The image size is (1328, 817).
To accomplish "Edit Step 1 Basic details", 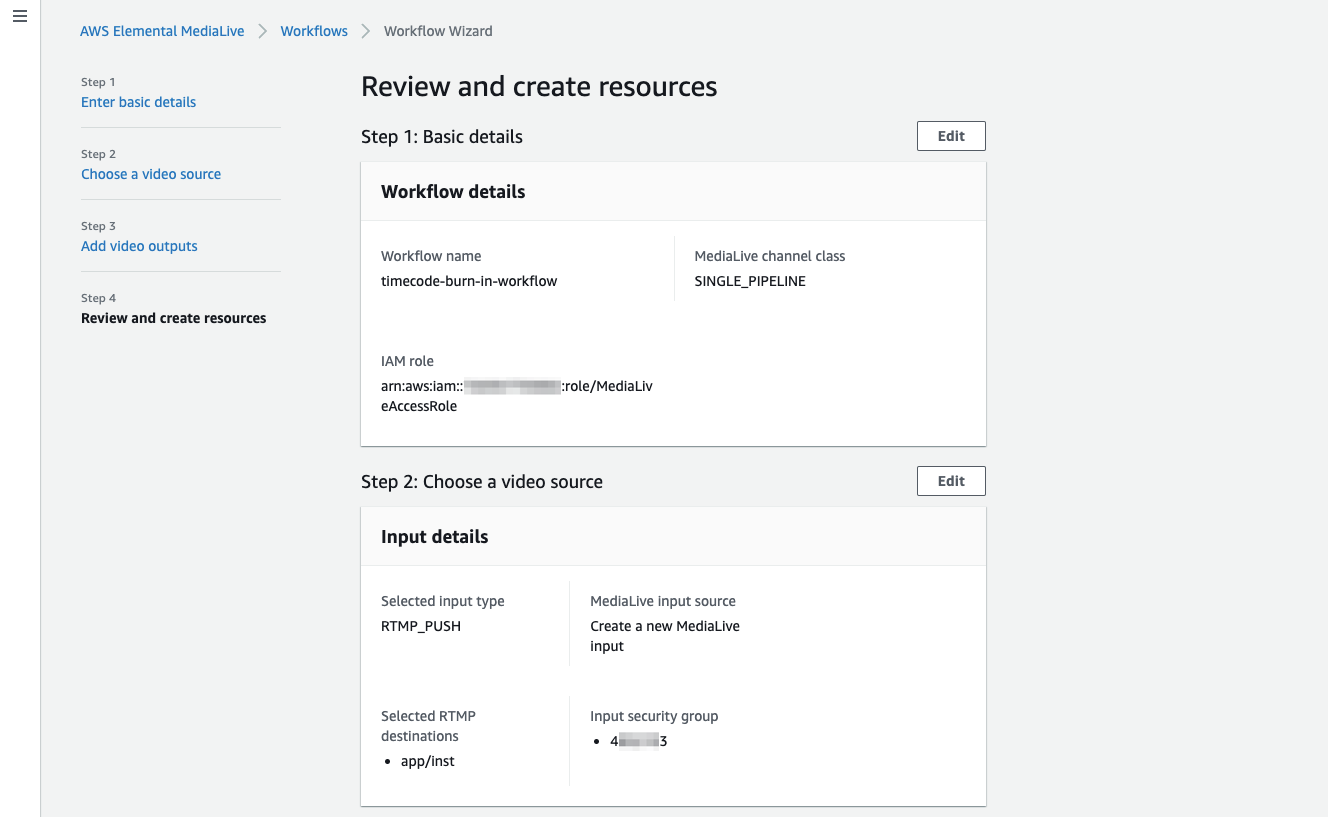I will (x=951, y=136).
